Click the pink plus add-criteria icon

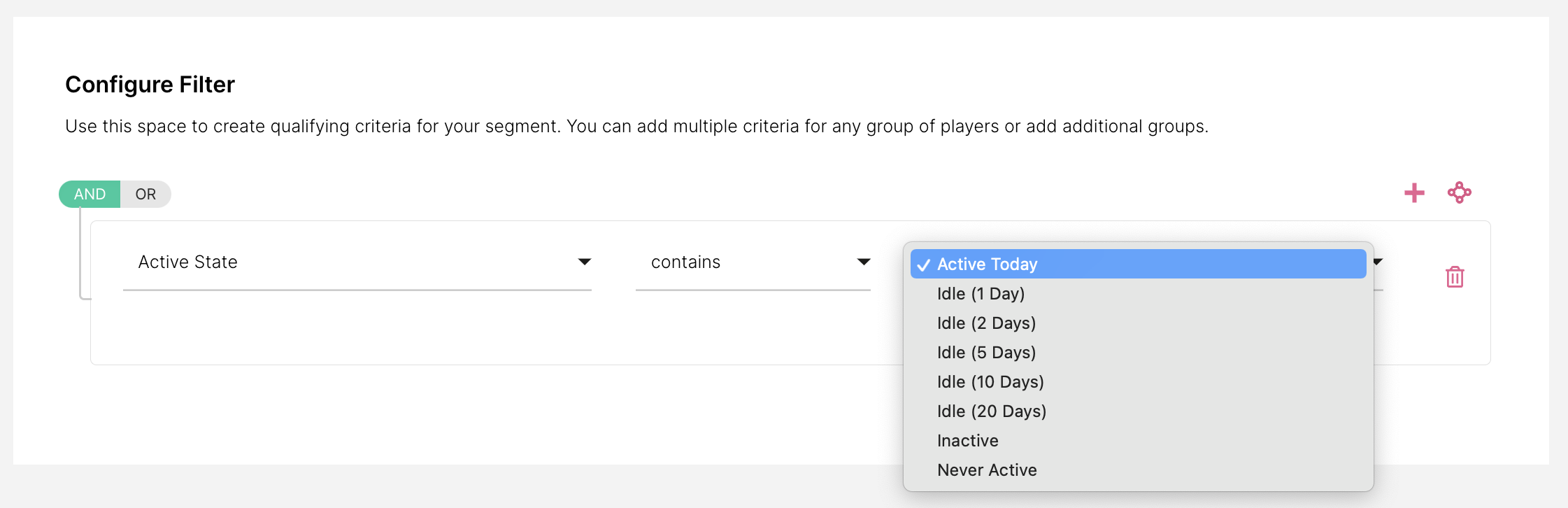point(1414,193)
